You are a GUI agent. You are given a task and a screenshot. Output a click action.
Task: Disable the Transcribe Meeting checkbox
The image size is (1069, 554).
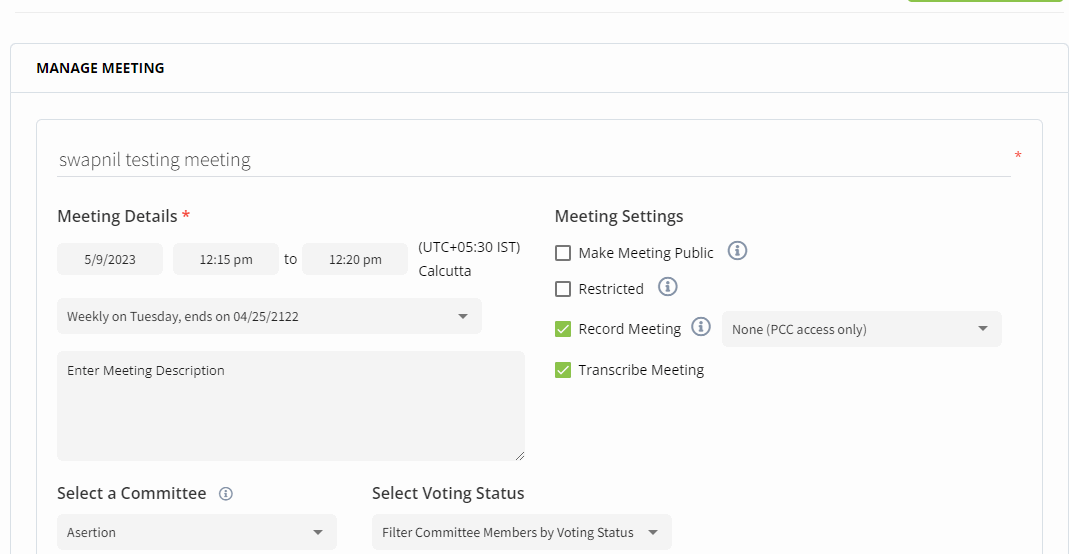563,370
